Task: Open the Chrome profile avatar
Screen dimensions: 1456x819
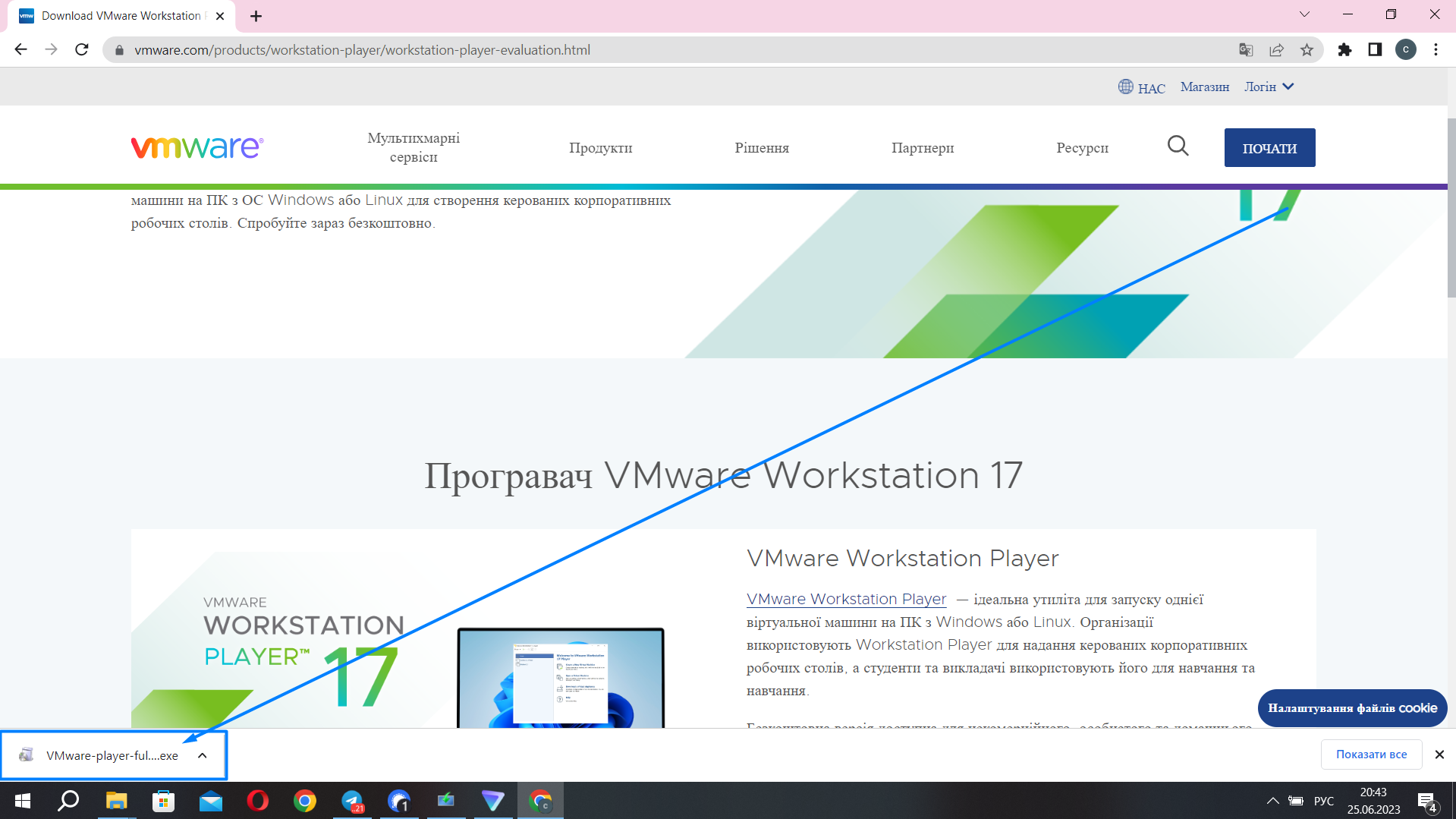Action: point(1405,50)
